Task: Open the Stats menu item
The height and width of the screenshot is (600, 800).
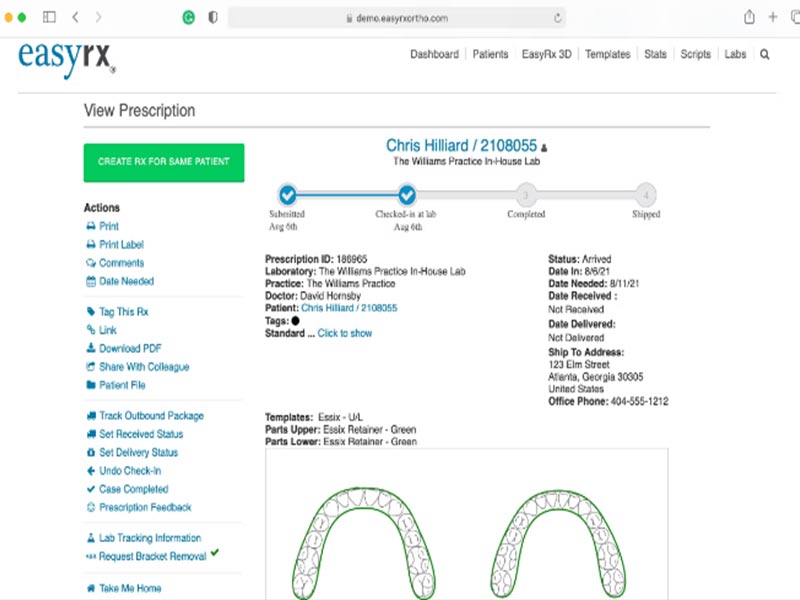Action: pos(655,54)
